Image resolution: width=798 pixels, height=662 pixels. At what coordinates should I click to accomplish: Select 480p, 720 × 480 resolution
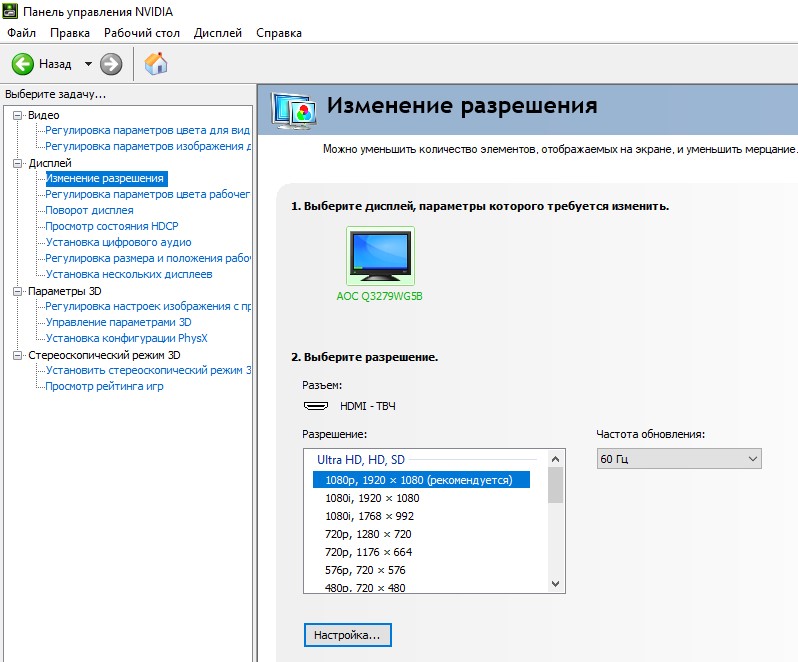click(x=365, y=588)
